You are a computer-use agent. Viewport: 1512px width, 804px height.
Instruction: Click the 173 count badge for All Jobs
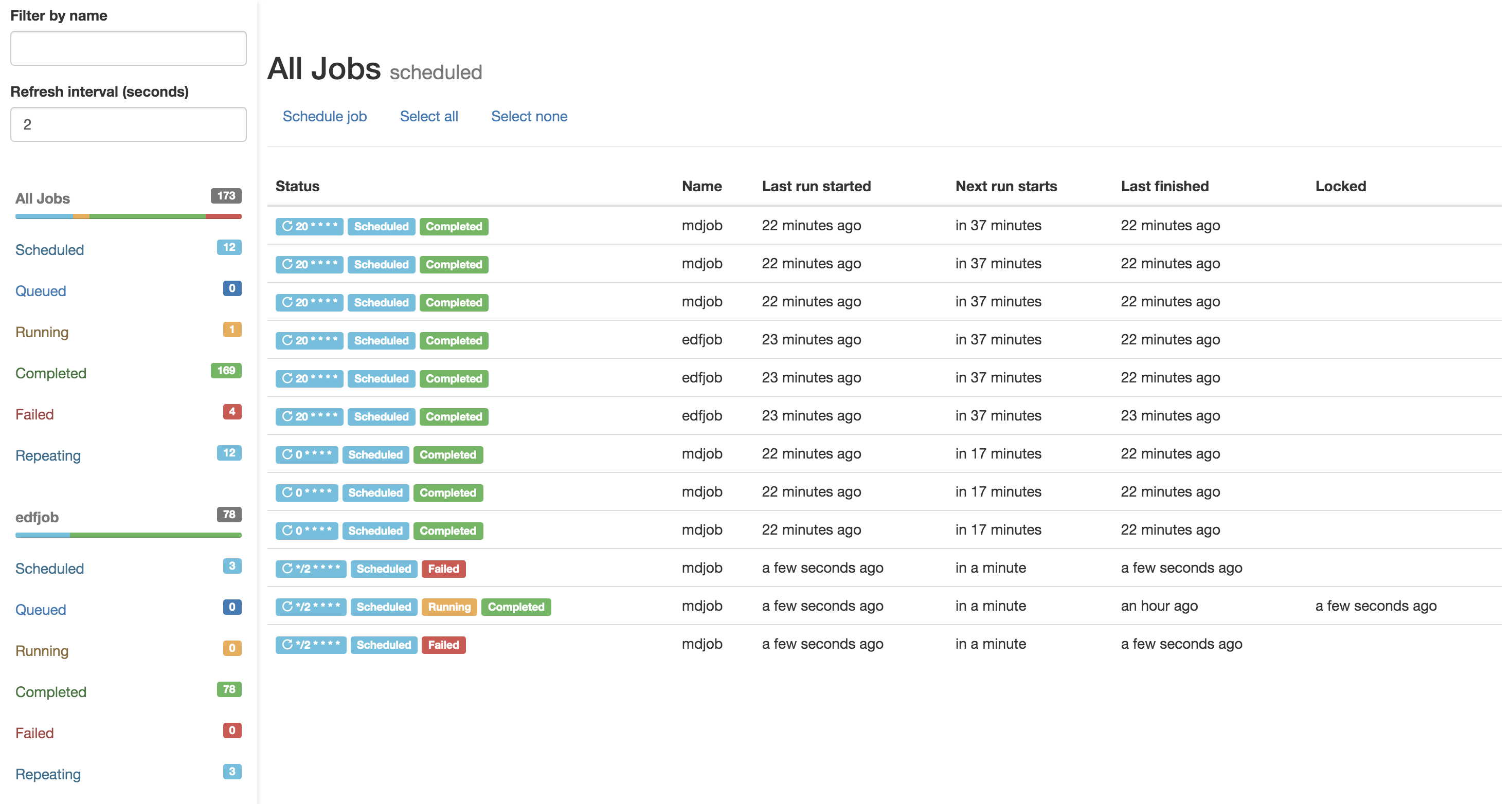click(x=226, y=196)
